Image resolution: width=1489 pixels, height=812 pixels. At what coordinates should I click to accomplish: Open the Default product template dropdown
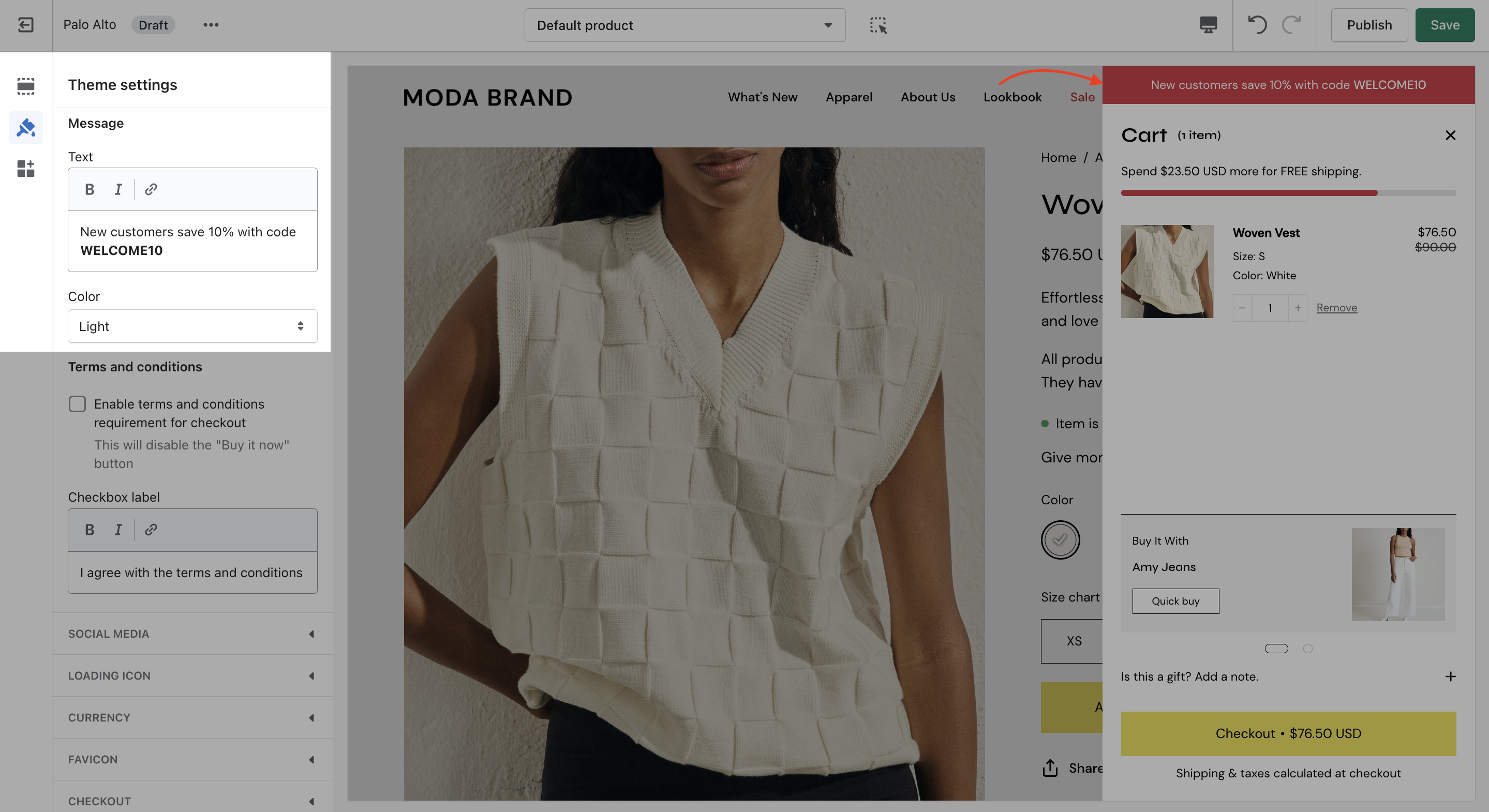pyautogui.click(x=684, y=25)
